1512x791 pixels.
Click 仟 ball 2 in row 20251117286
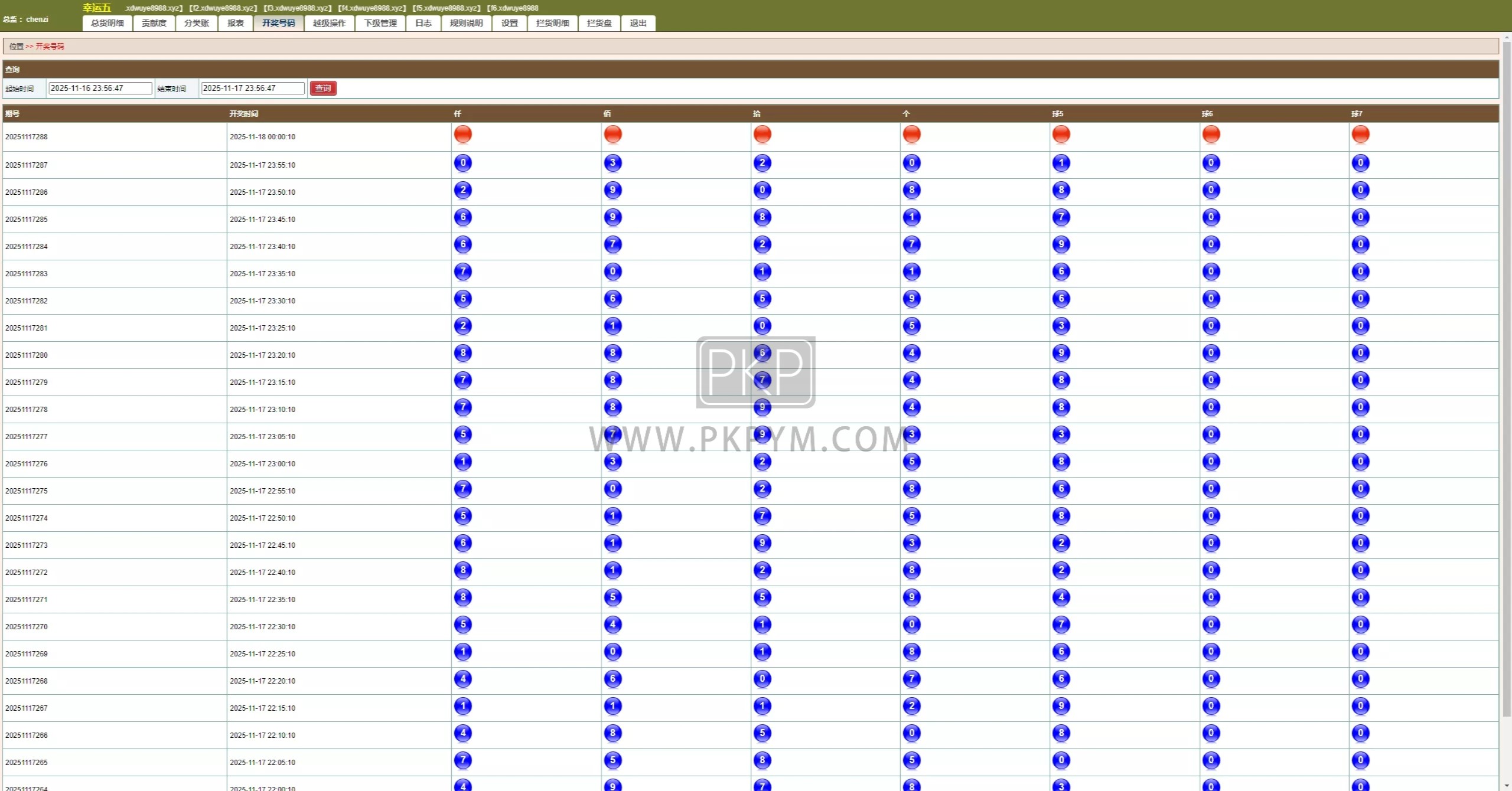[x=463, y=190]
